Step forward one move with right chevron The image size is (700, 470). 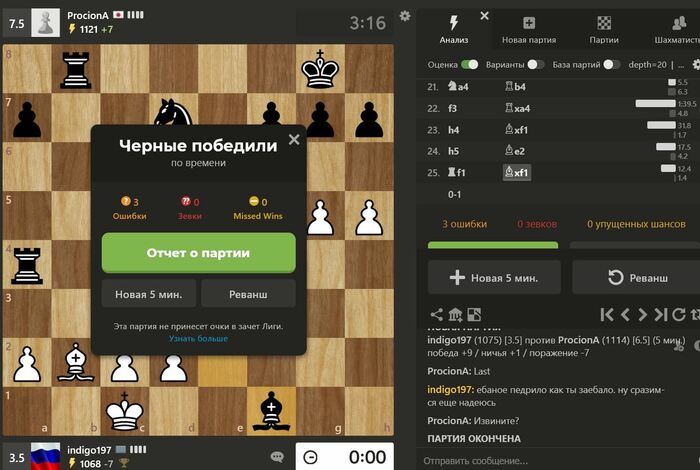coord(642,315)
